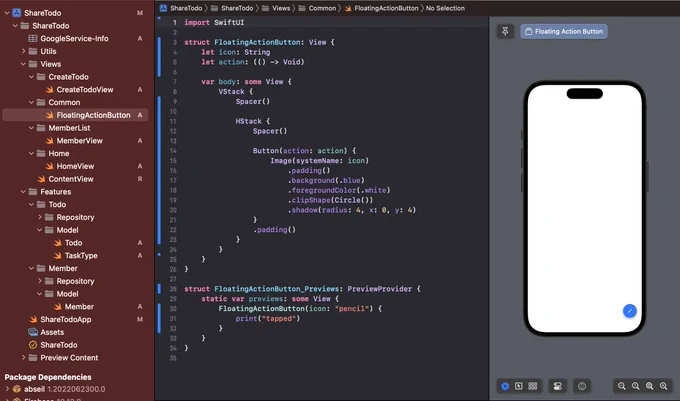Expand the Preview Content folder
Viewport: 680px width, 401px height.
[x=23, y=358]
